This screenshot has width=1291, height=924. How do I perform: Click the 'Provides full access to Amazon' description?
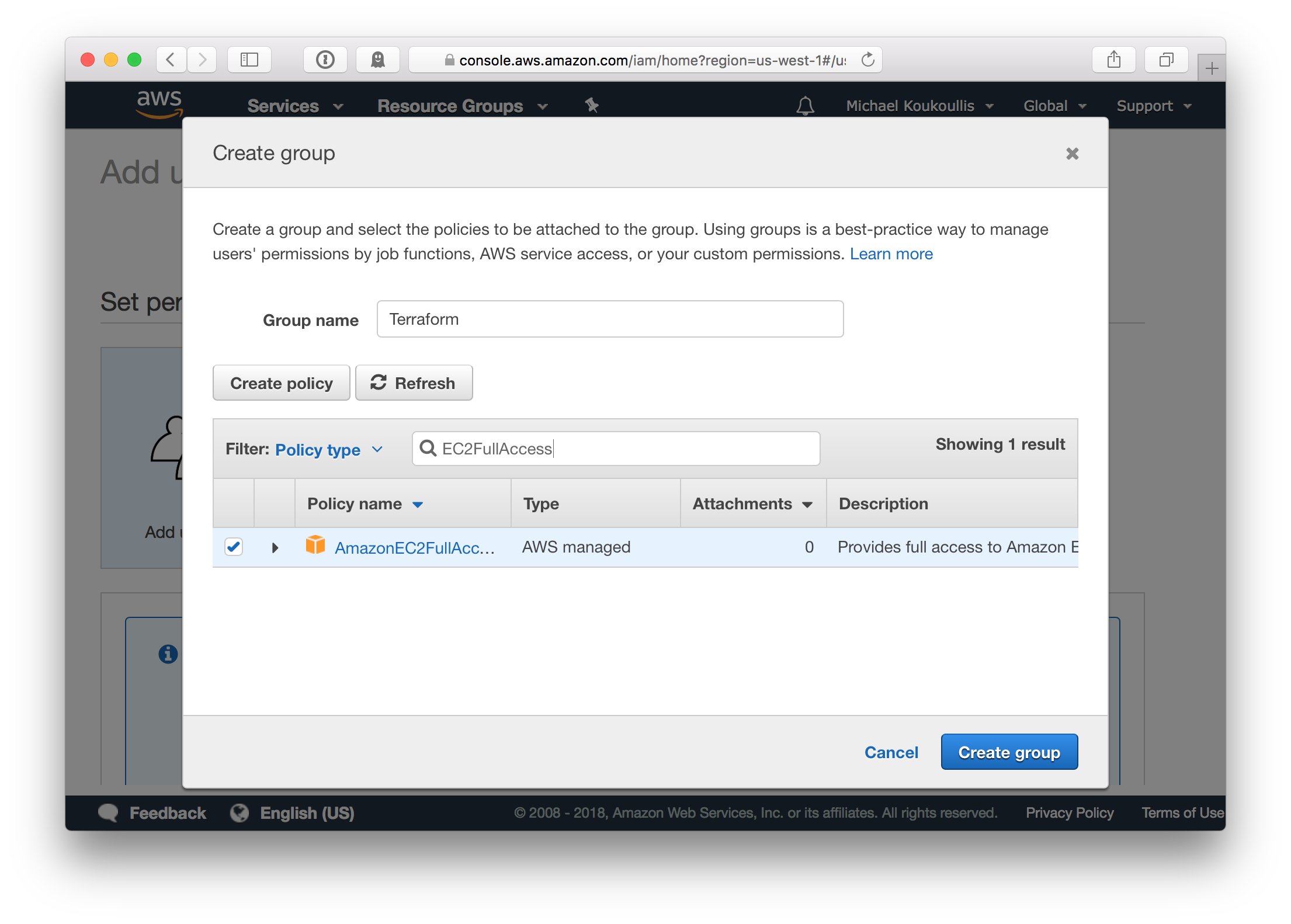point(957,547)
